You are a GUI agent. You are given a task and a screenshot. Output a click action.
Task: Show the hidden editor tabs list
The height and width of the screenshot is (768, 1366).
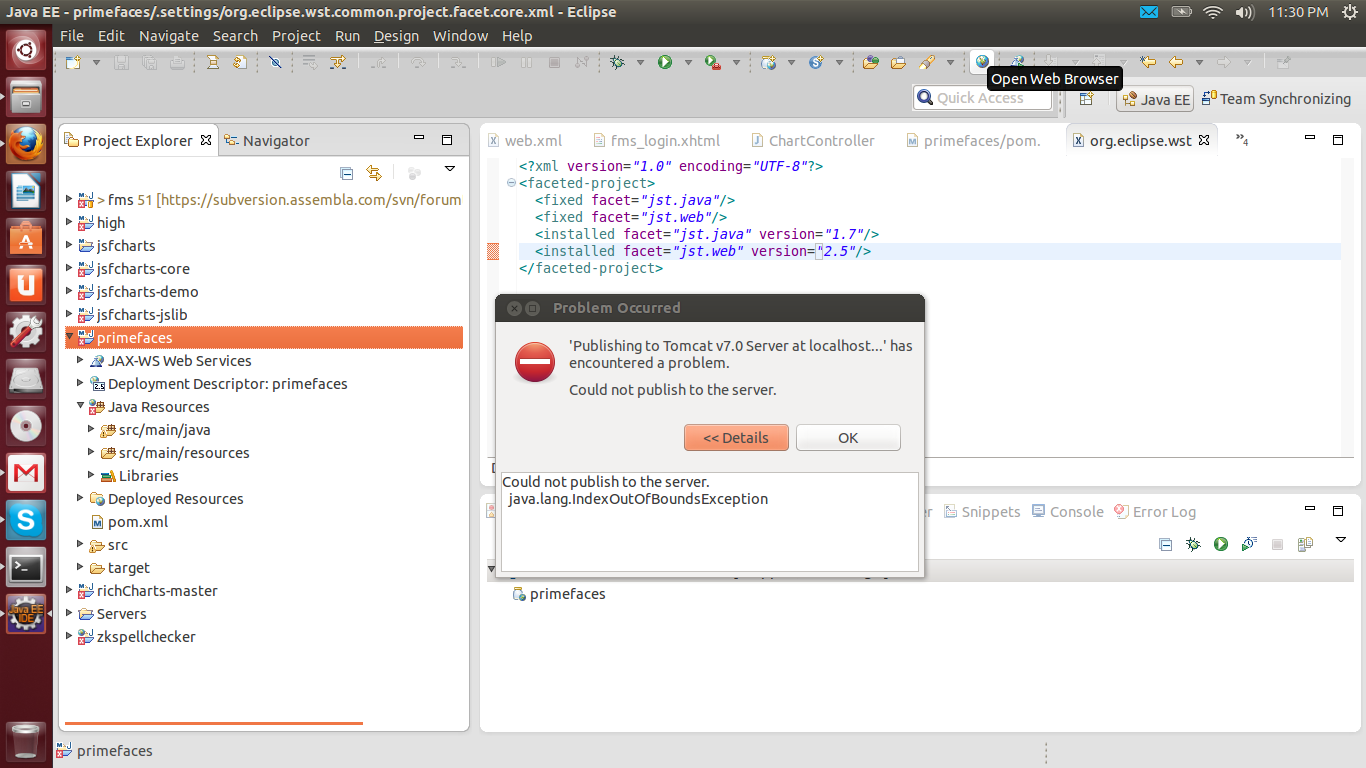point(1242,140)
